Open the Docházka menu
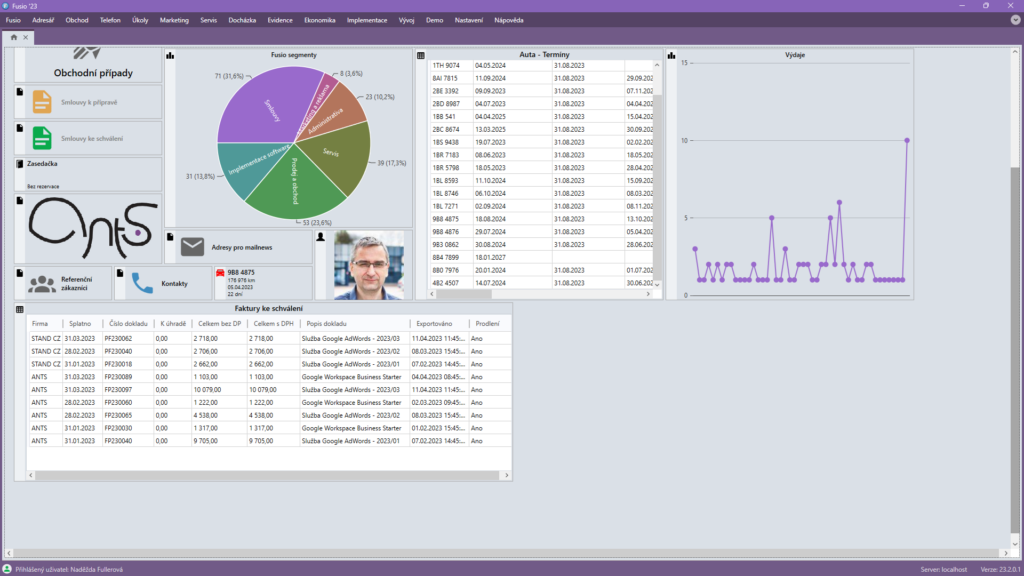The image size is (1024, 576). (x=242, y=20)
